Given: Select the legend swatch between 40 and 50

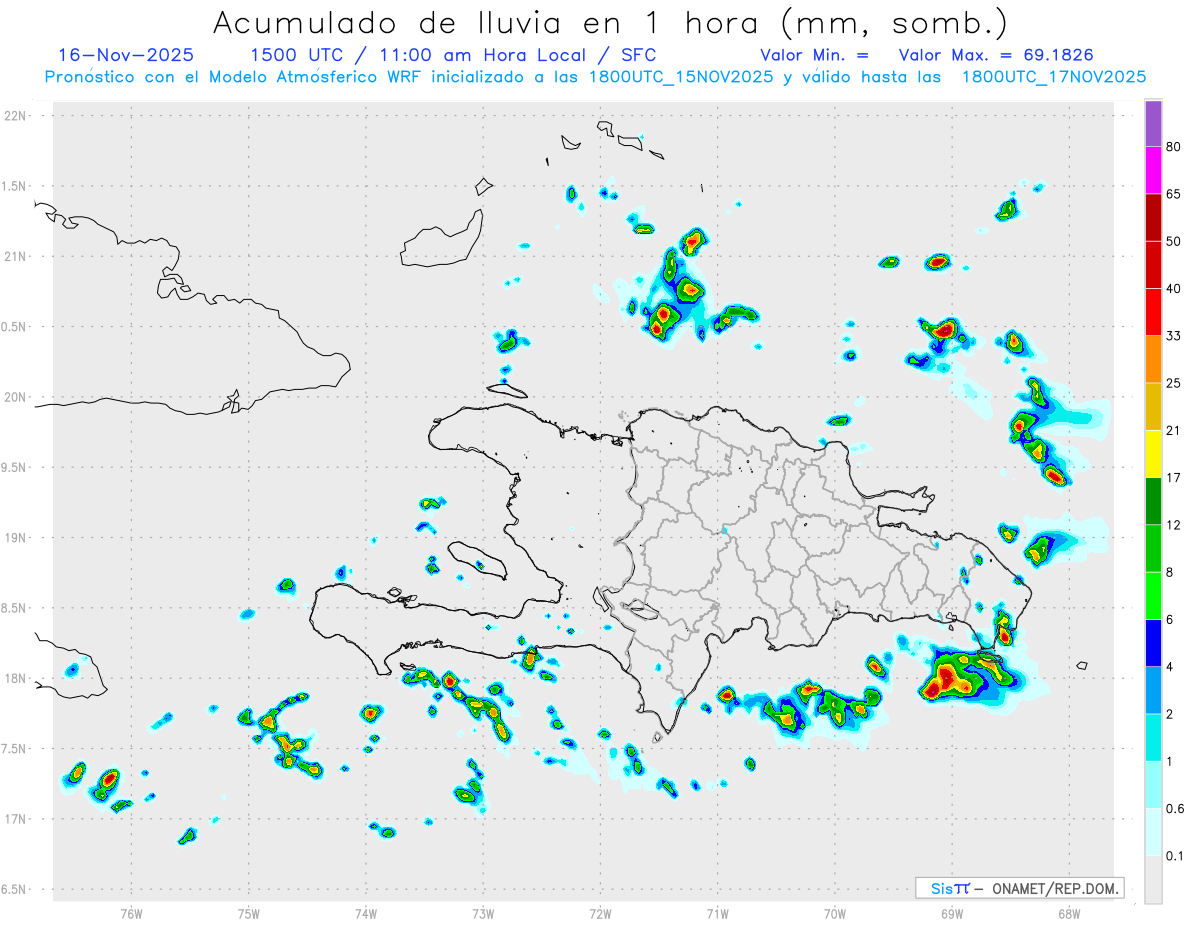Looking at the screenshot, I should [x=1153, y=264].
